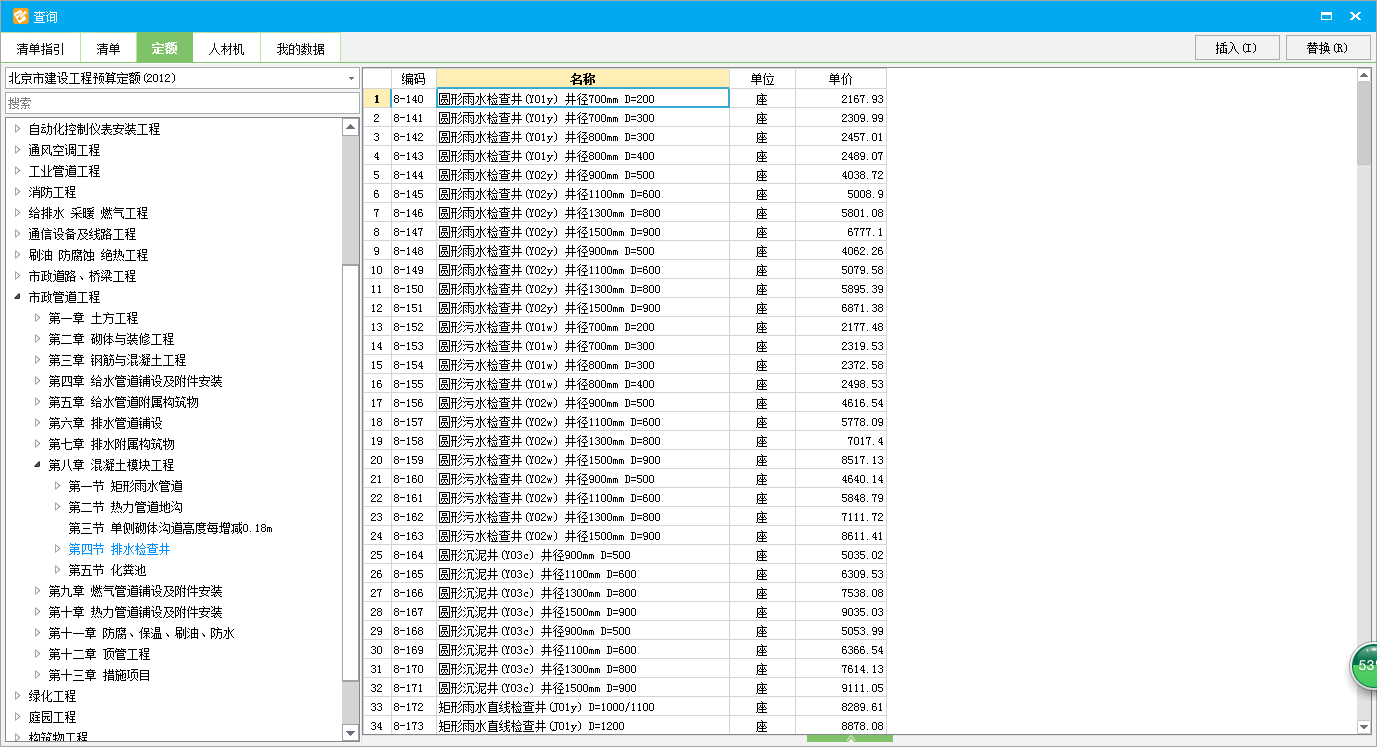This screenshot has height=747, width=1377.
Task: Expand 第九章 燃气管道铺设及附件安装 arrow
Action: click(x=37, y=591)
